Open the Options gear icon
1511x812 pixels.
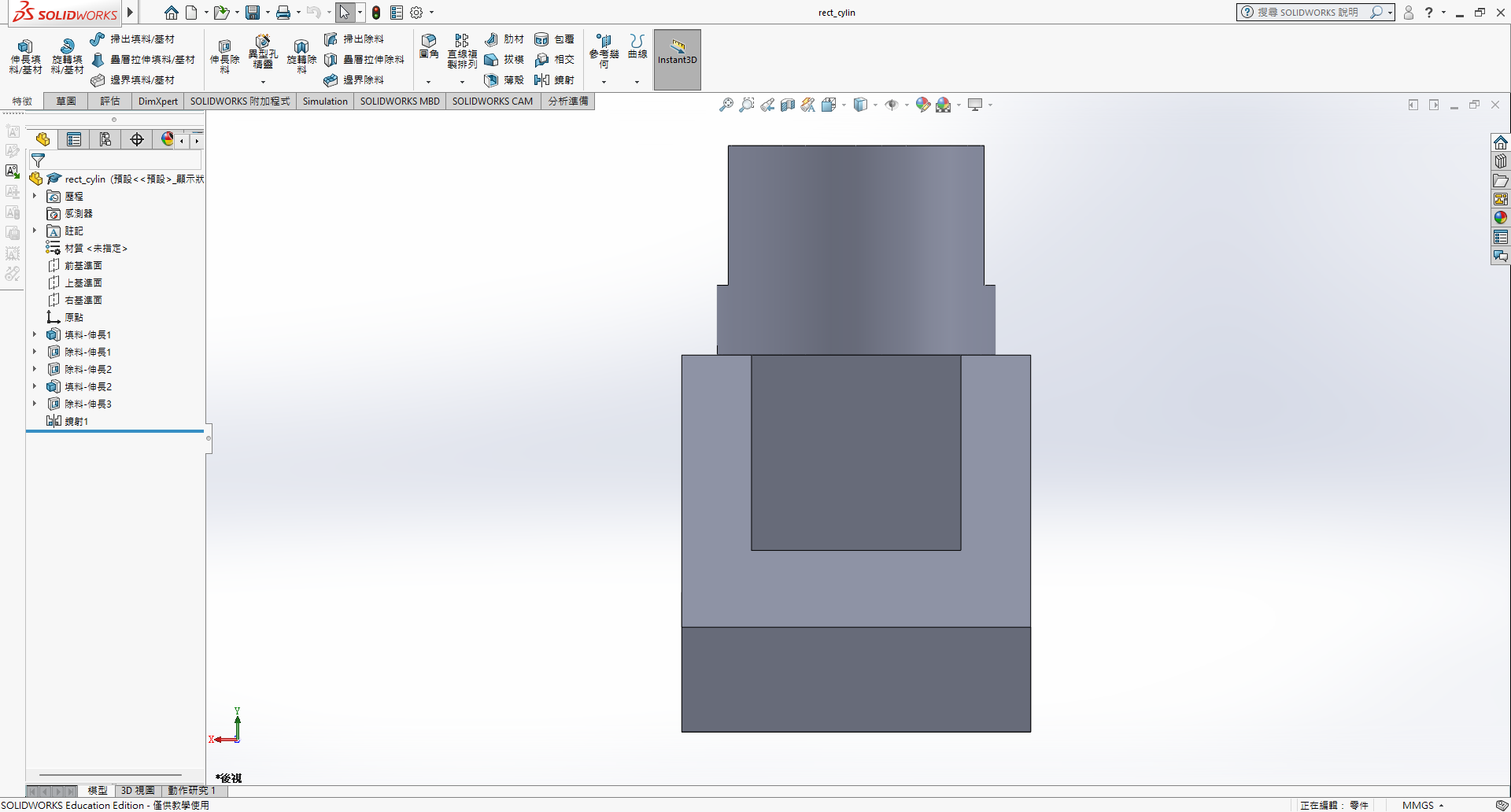[x=417, y=13]
